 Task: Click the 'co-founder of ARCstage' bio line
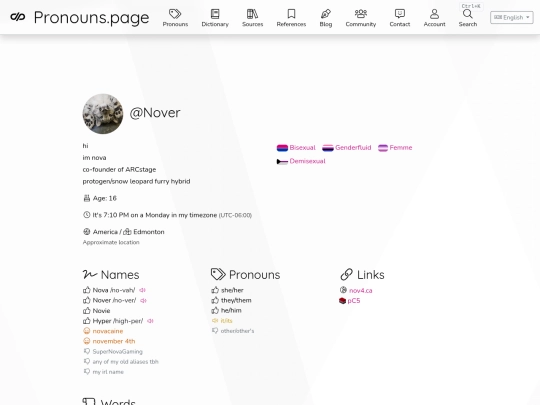point(119,169)
